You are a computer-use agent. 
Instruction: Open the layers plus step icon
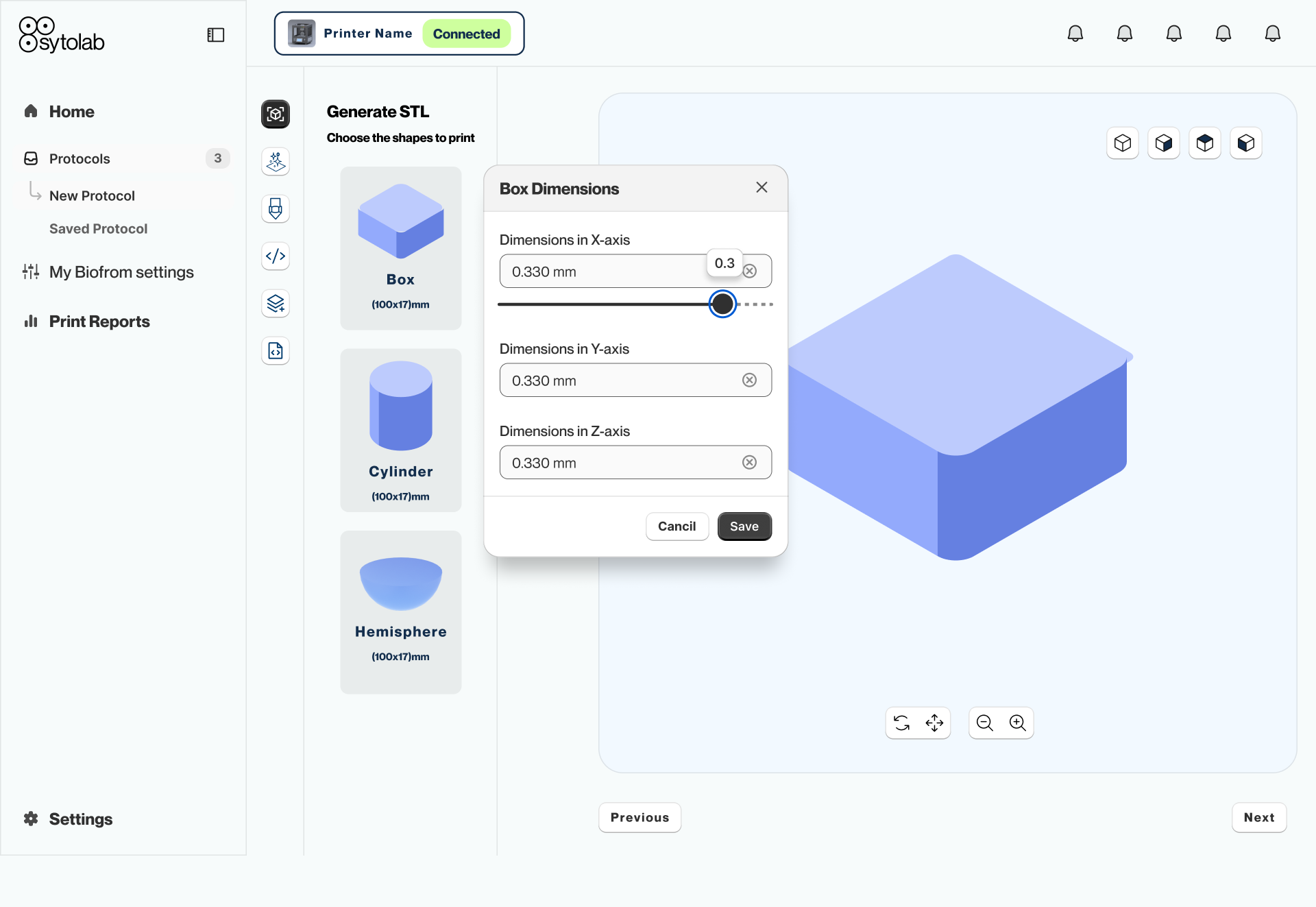(276, 304)
